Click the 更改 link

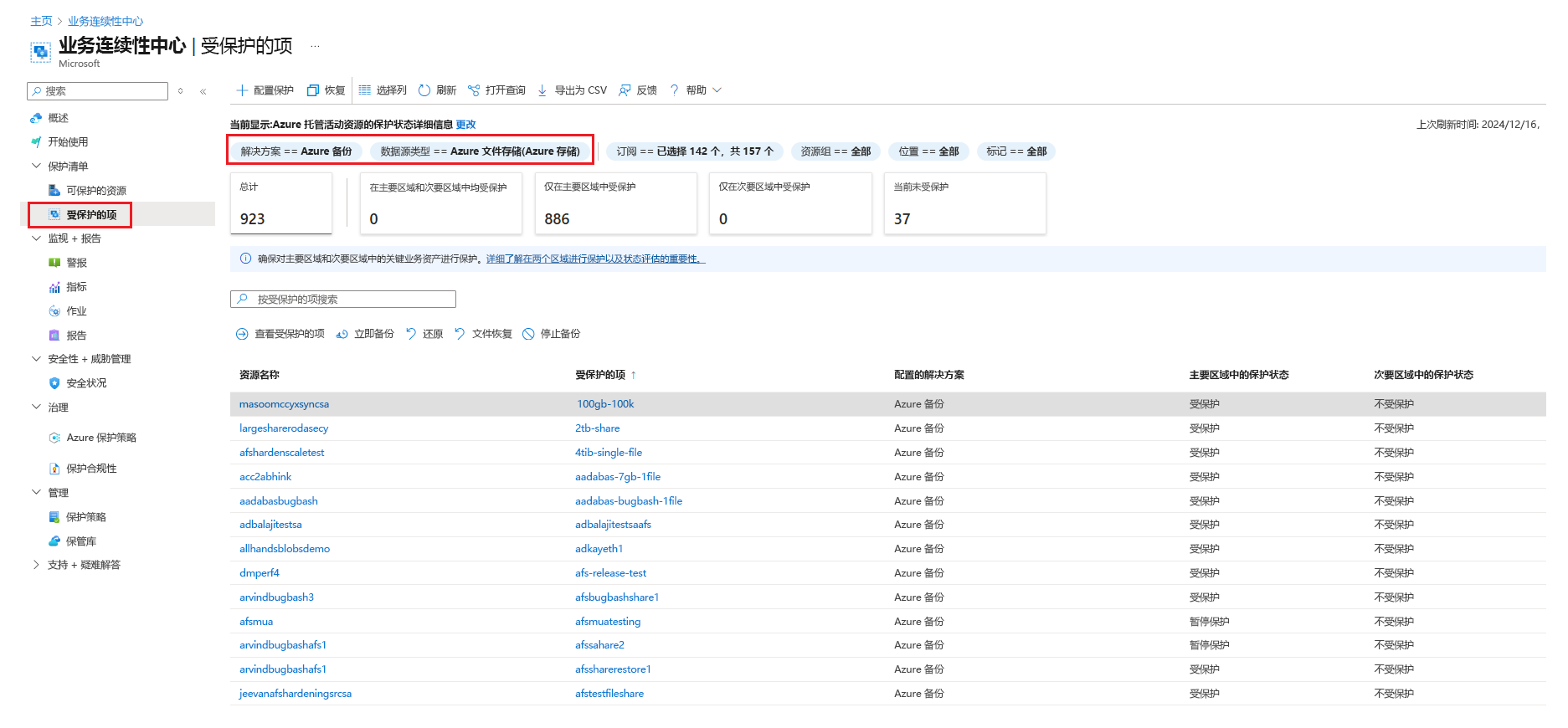click(465, 125)
